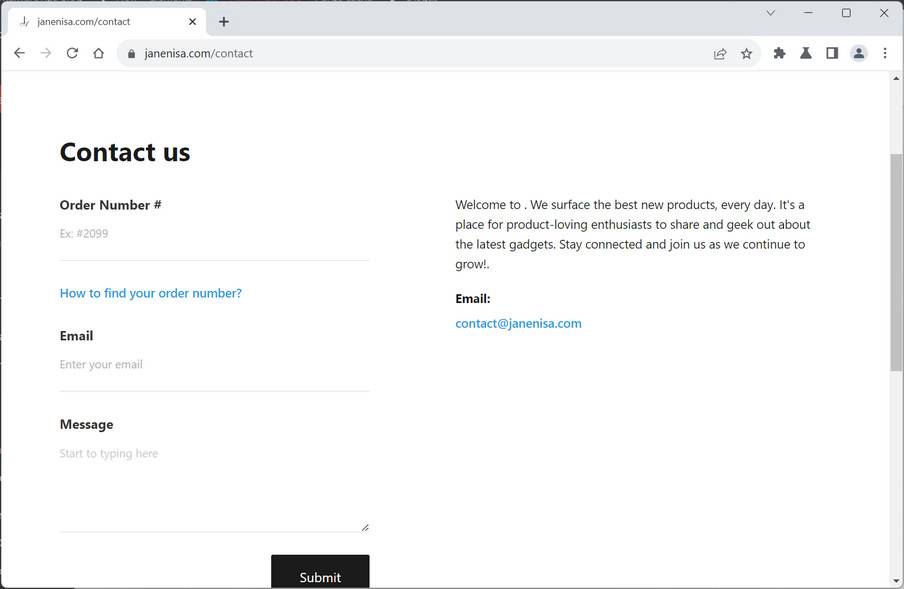This screenshot has width=904, height=589.
Task: Bookmark this page with the star icon
Action: pyautogui.click(x=746, y=54)
